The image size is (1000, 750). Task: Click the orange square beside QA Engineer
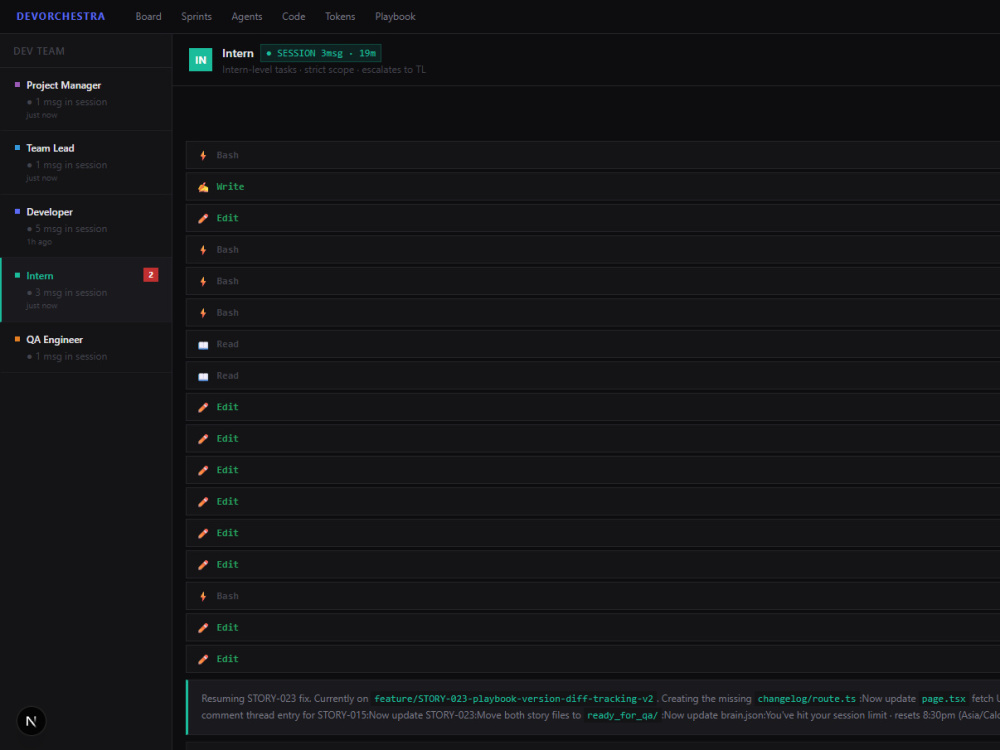[17, 339]
